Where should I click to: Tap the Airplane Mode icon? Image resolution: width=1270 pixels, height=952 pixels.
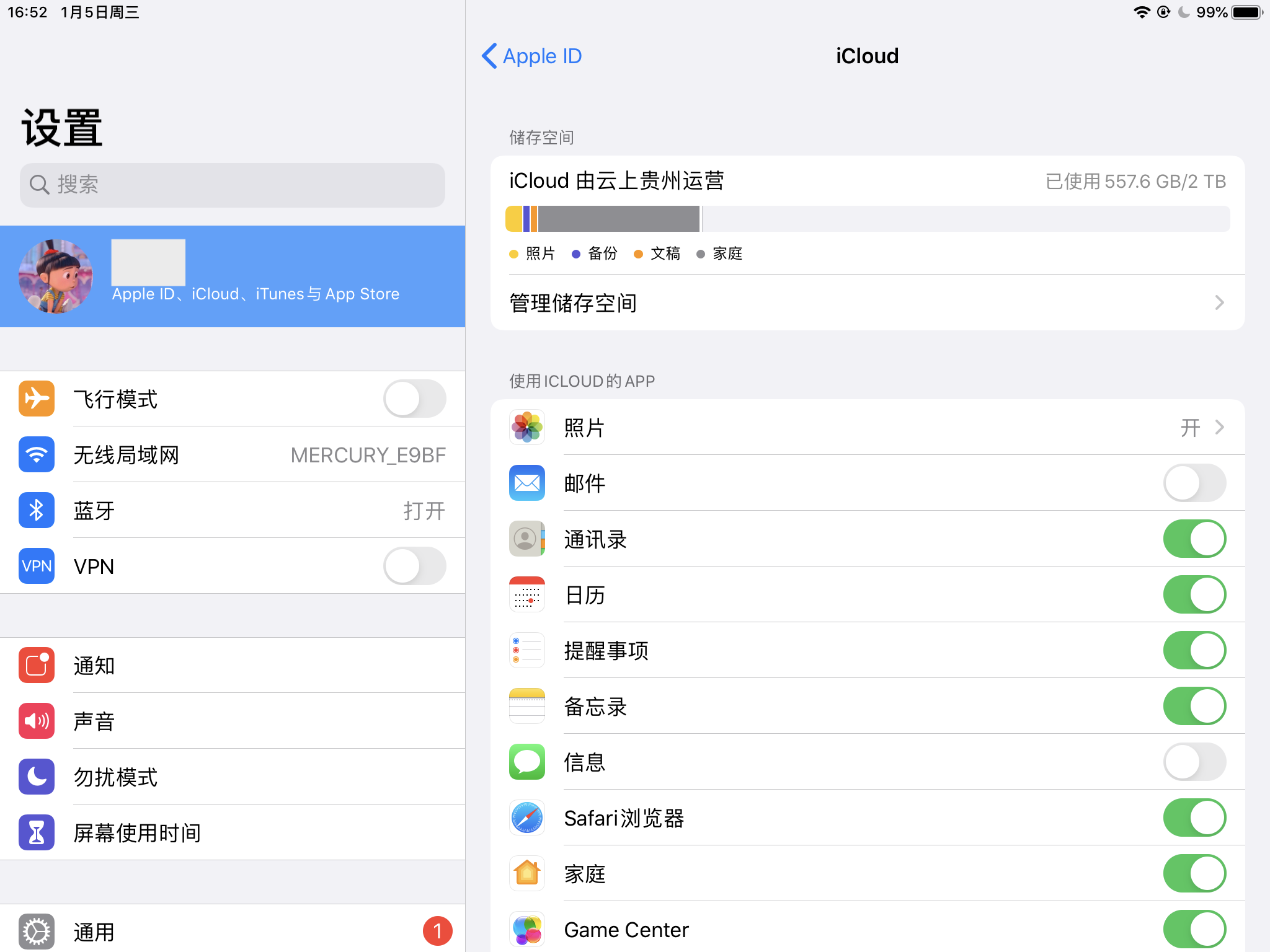(37, 399)
